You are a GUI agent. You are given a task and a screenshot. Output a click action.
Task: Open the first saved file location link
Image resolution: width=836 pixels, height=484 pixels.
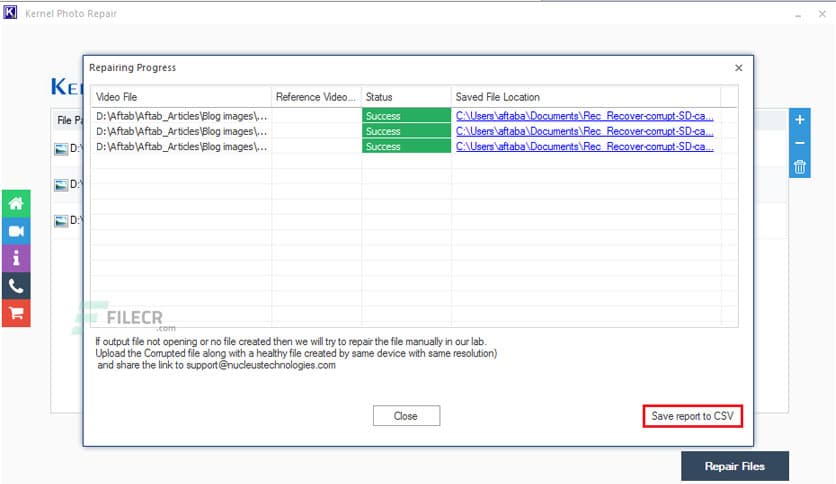[585, 116]
